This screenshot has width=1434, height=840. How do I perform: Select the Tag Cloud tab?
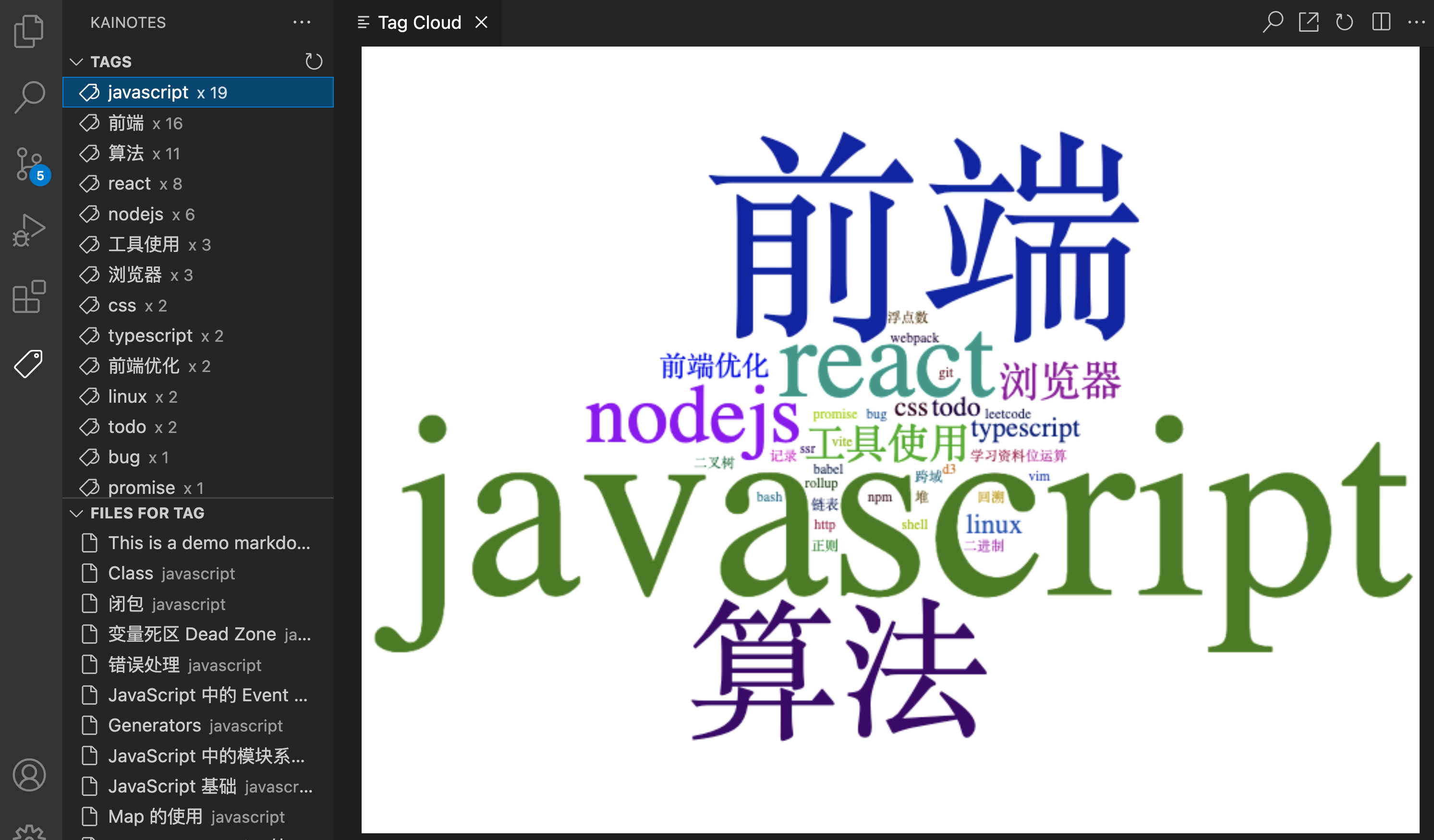coord(419,23)
